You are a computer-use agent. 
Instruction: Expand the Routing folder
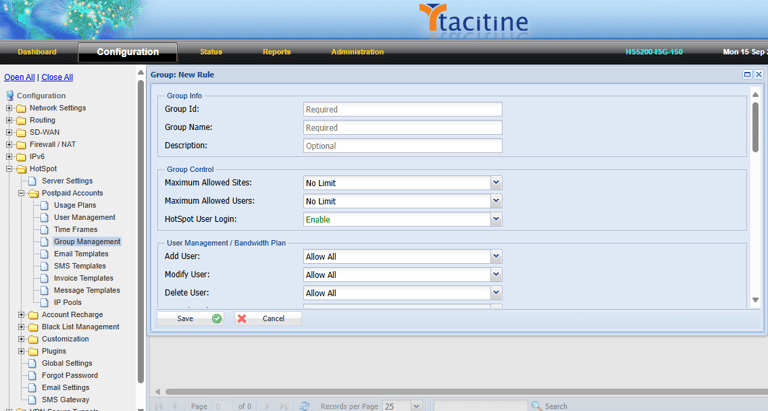pos(9,120)
